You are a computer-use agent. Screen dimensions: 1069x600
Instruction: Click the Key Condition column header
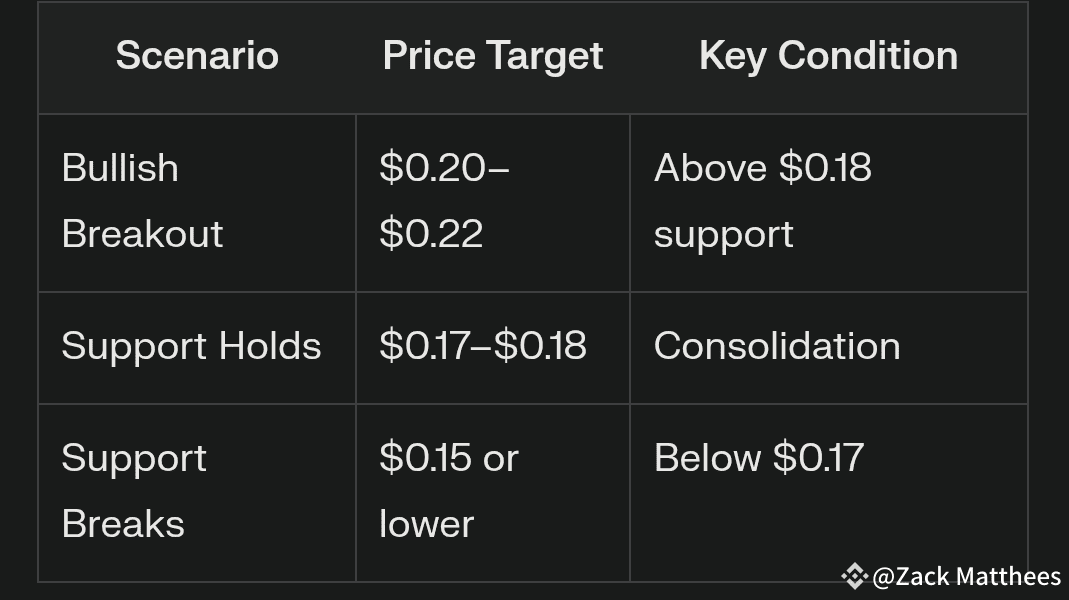point(828,56)
